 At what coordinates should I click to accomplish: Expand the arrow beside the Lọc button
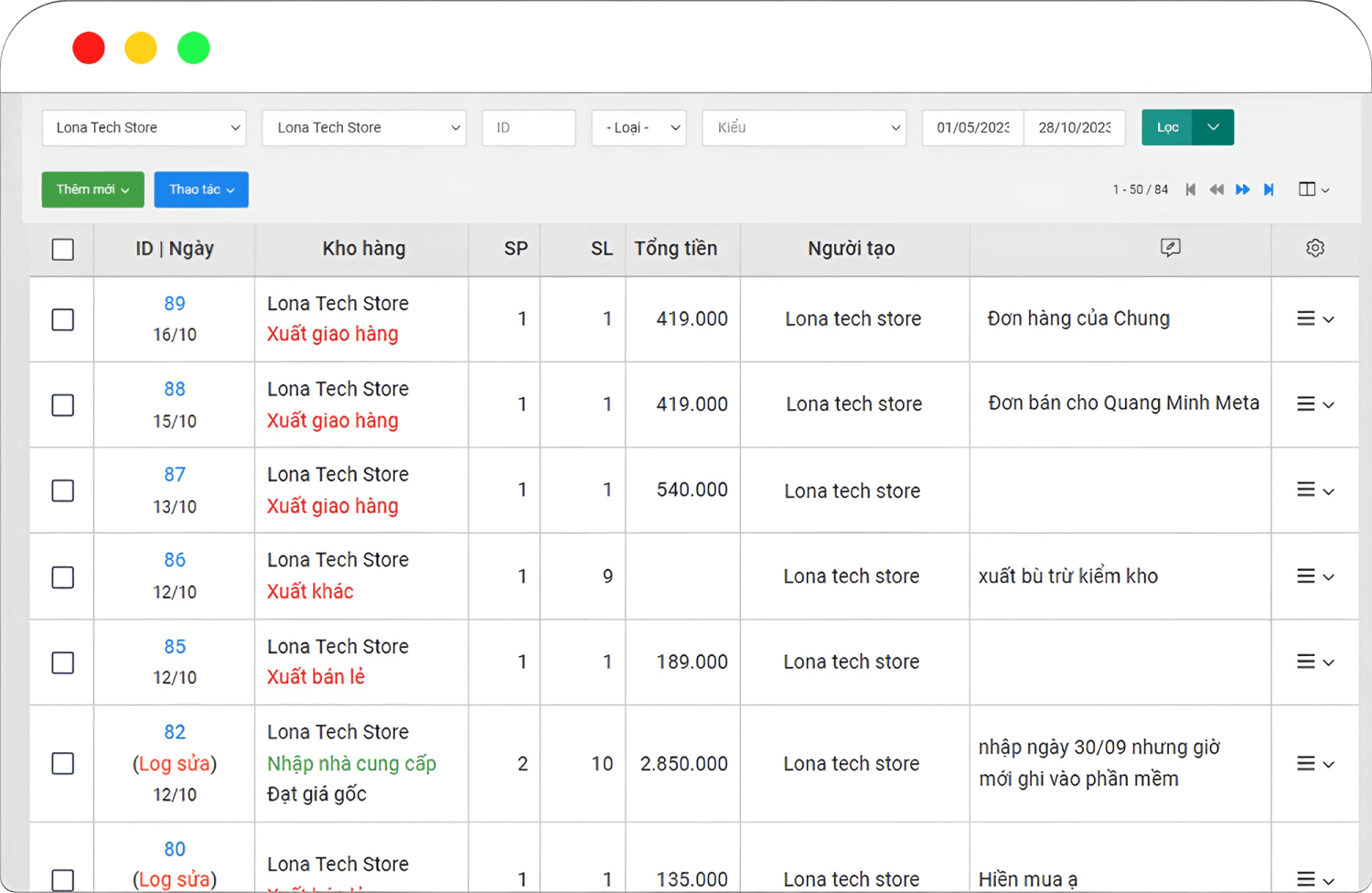tap(1213, 127)
